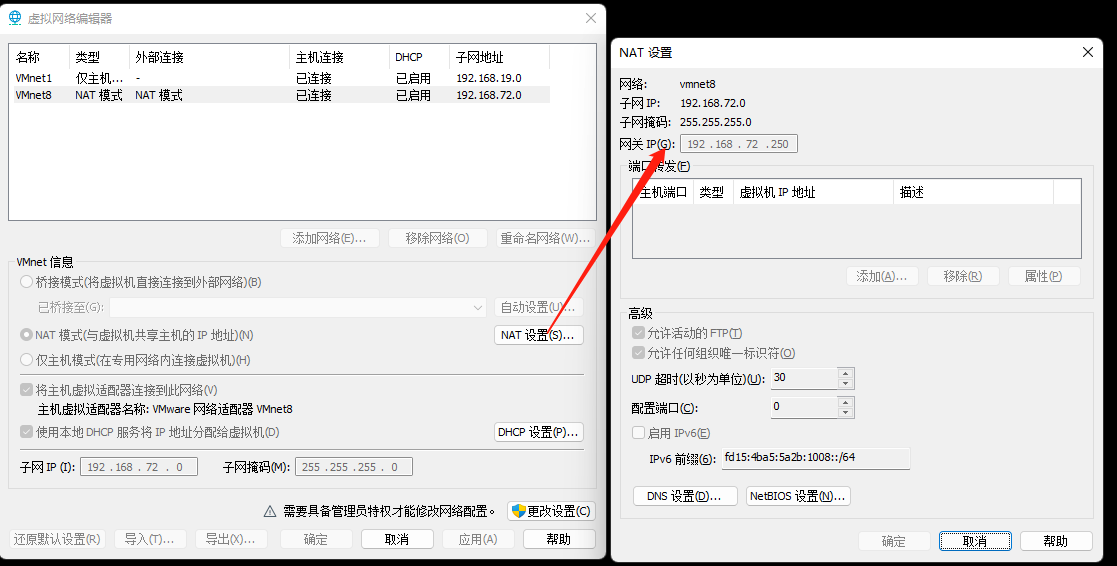The image size is (1117, 566).
Task: Click 还原默认设置(R) button
Action: [57, 540]
